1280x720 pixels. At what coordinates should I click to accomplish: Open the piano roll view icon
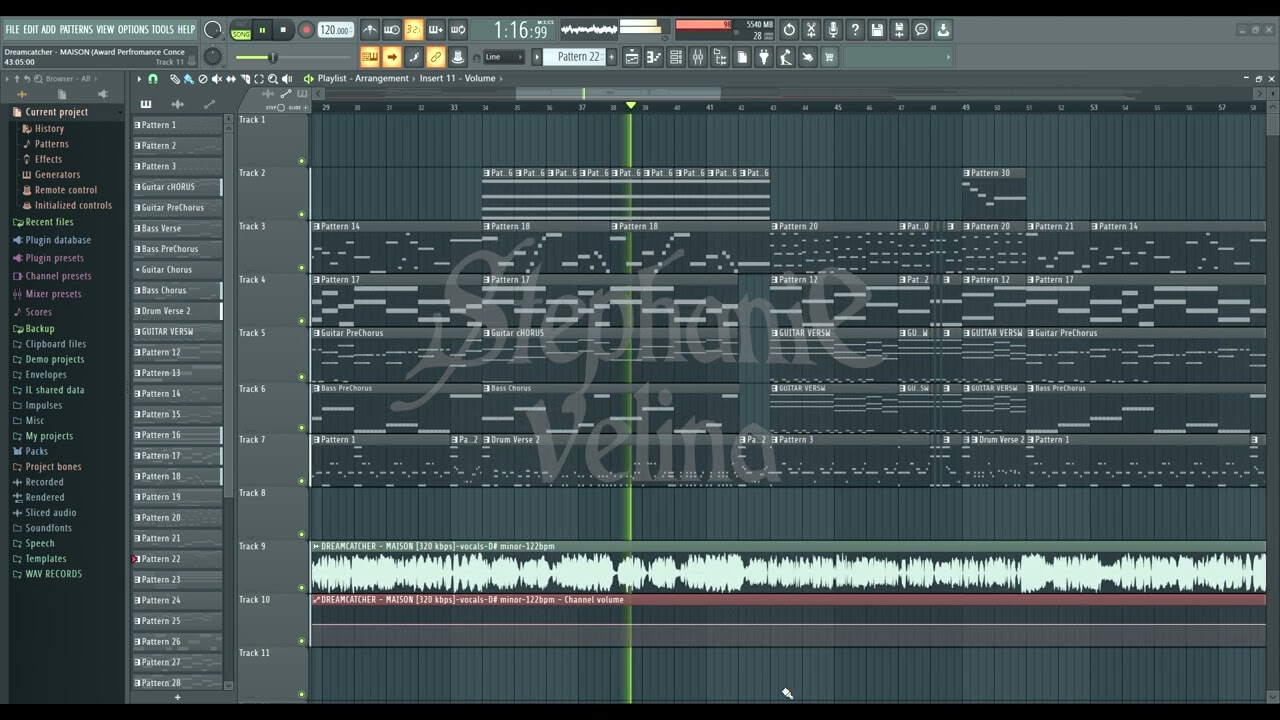click(654, 57)
